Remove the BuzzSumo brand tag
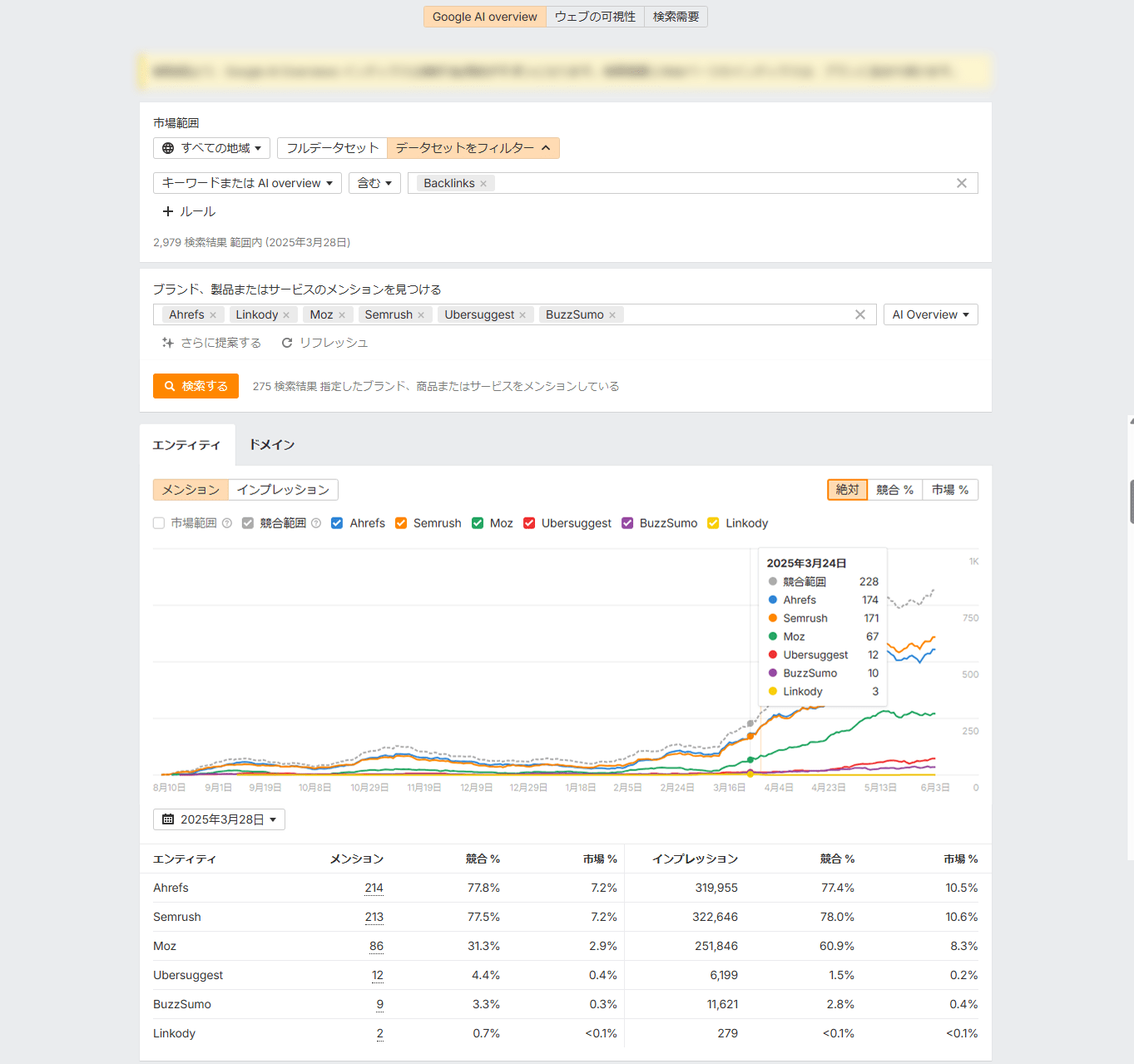Viewport: 1134px width, 1064px height. click(612, 315)
